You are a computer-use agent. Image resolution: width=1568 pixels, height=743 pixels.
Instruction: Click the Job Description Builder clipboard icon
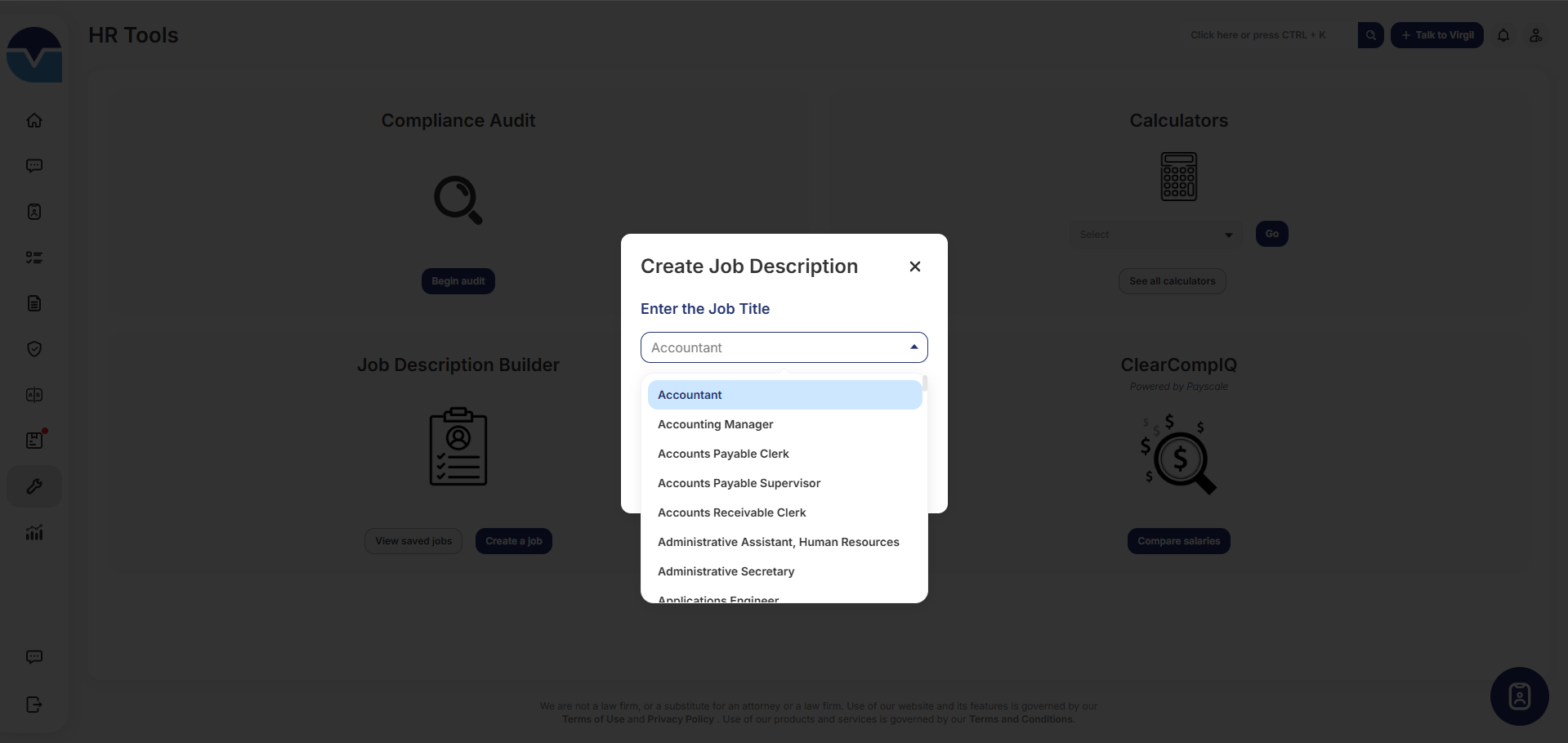pos(458,446)
